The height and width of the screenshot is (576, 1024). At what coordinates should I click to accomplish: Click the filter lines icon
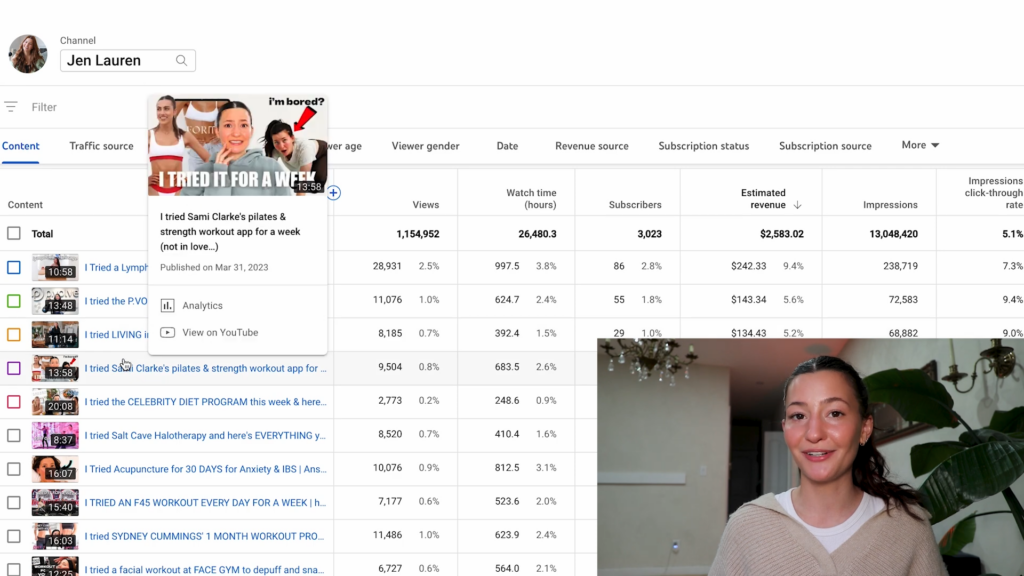click(x=11, y=107)
